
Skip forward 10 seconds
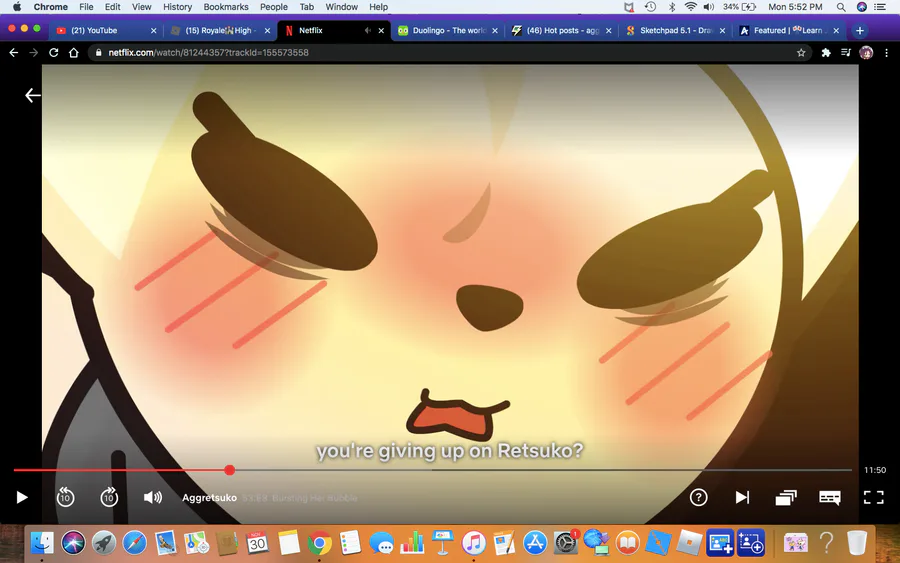point(109,497)
